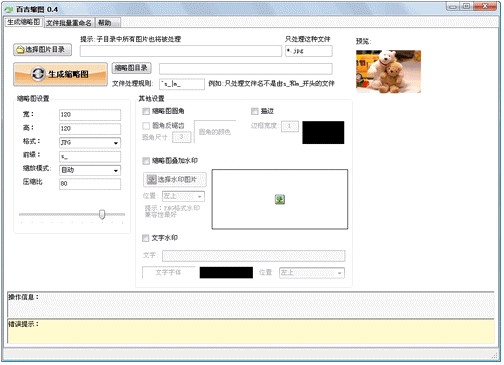Viewport: 504px width, 365px height.
Task: Click the 文字字体 font button
Action: pyautogui.click(x=169, y=272)
